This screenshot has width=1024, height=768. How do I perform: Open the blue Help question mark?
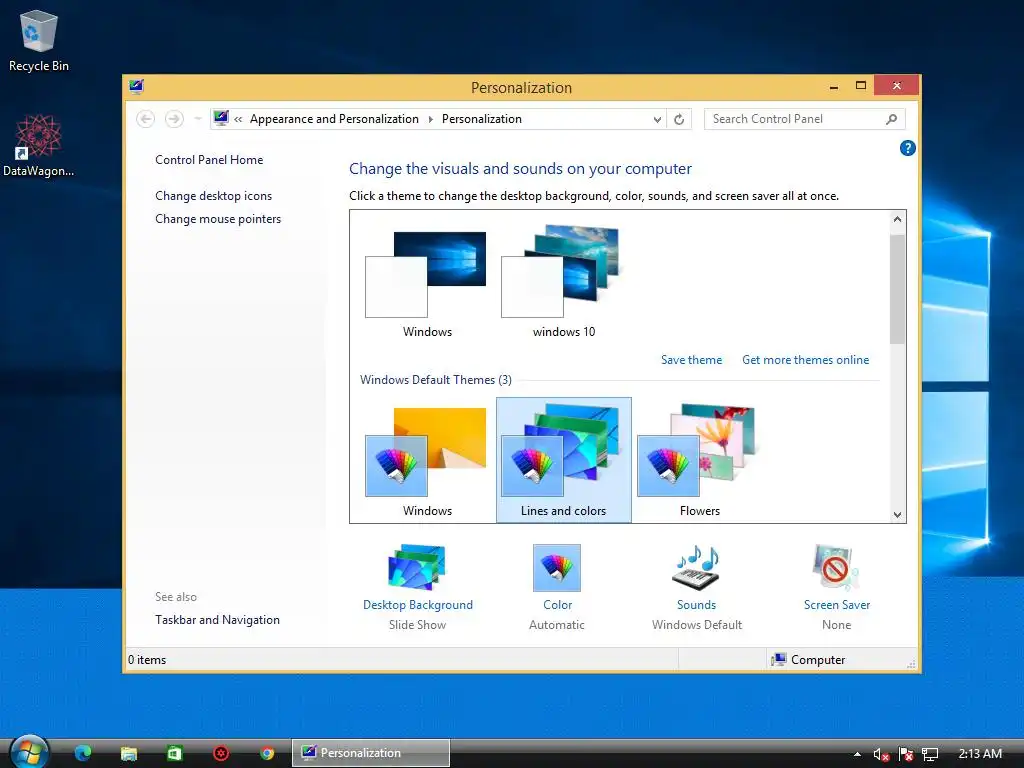click(907, 148)
